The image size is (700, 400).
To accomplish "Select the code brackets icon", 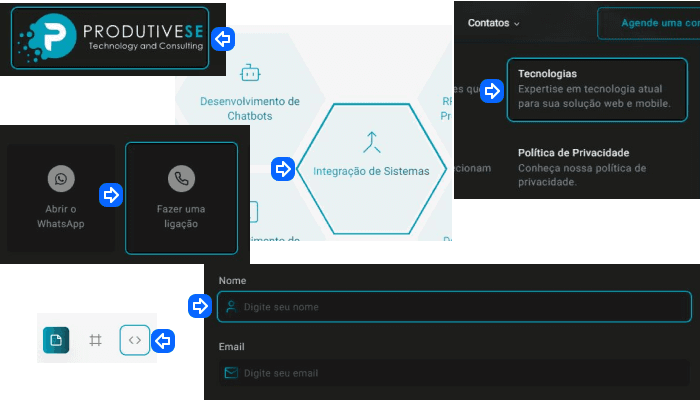I will tap(135, 341).
